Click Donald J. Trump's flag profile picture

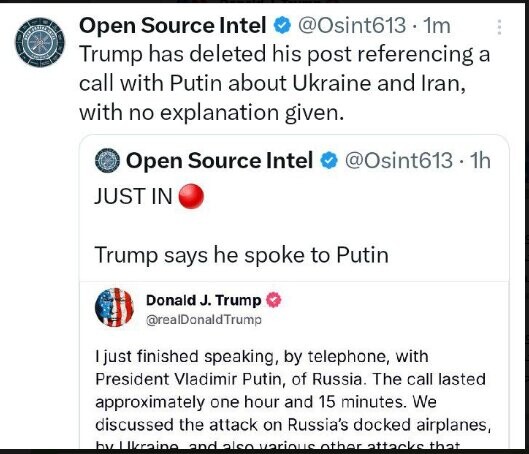click(115, 307)
